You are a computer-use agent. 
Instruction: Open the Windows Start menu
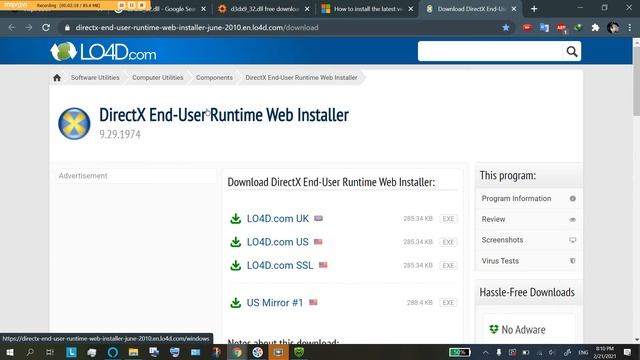click(9, 352)
